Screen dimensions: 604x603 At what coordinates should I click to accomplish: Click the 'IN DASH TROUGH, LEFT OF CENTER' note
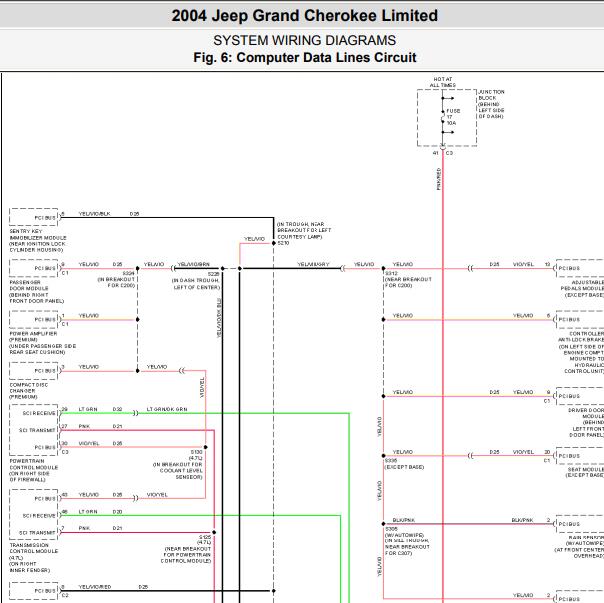pyautogui.click(x=196, y=284)
